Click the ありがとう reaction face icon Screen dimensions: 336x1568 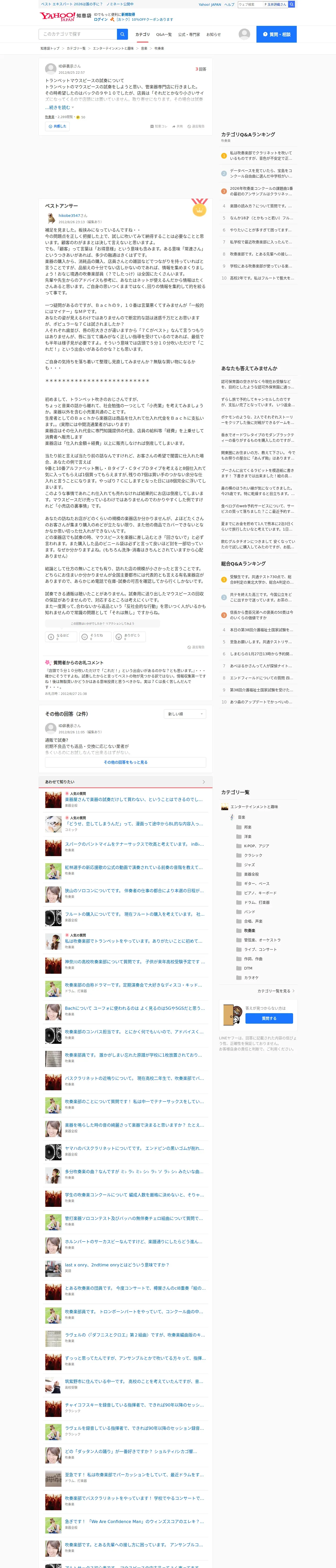(119, 637)
